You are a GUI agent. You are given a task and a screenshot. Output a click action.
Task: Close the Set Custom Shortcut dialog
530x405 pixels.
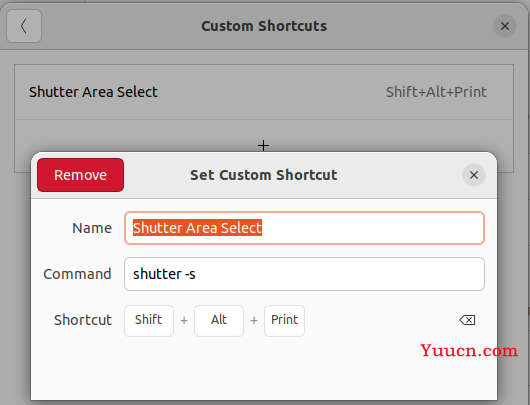point(474,175)
